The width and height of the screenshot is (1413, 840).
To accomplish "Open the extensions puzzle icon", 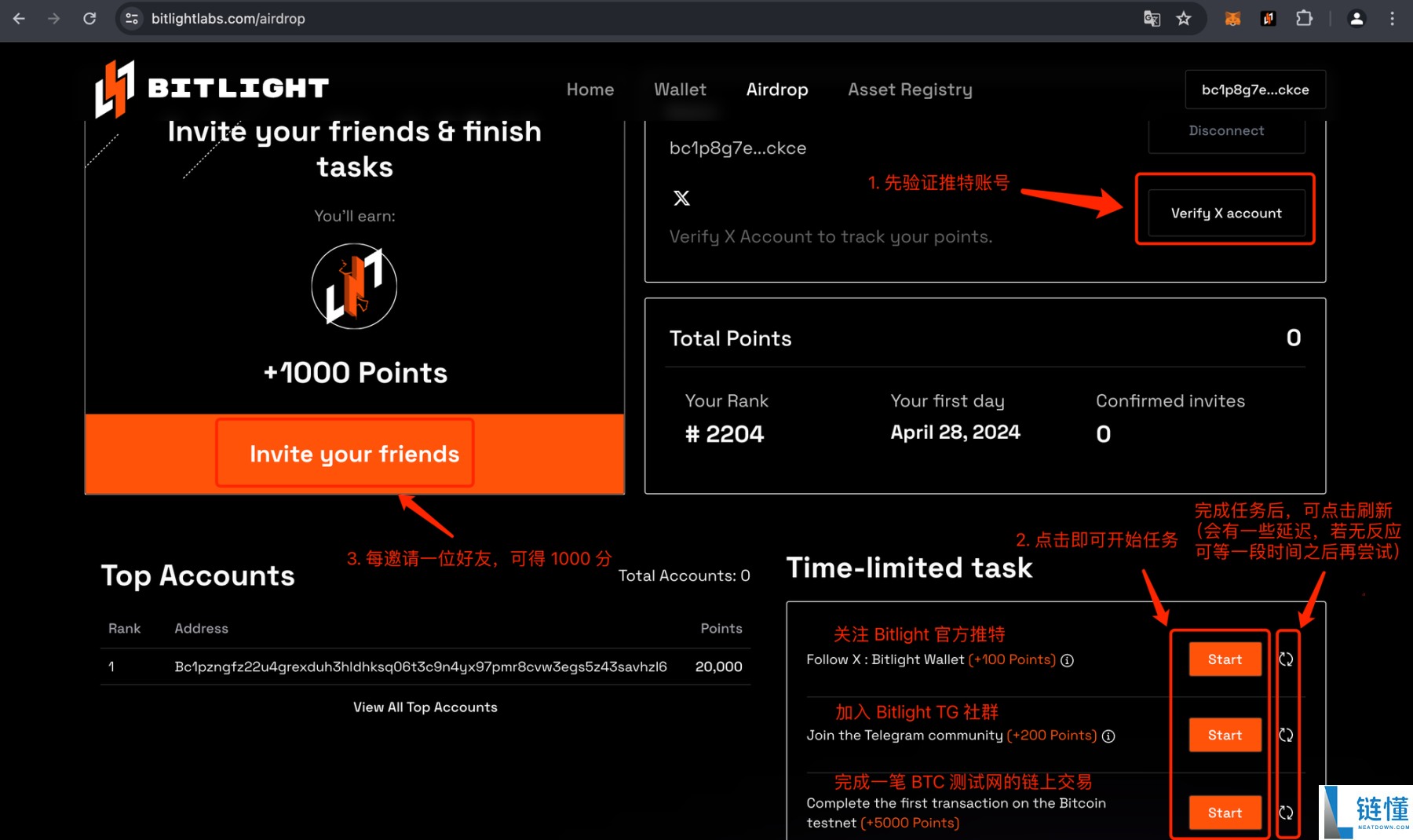I will tap(1304, 18).
